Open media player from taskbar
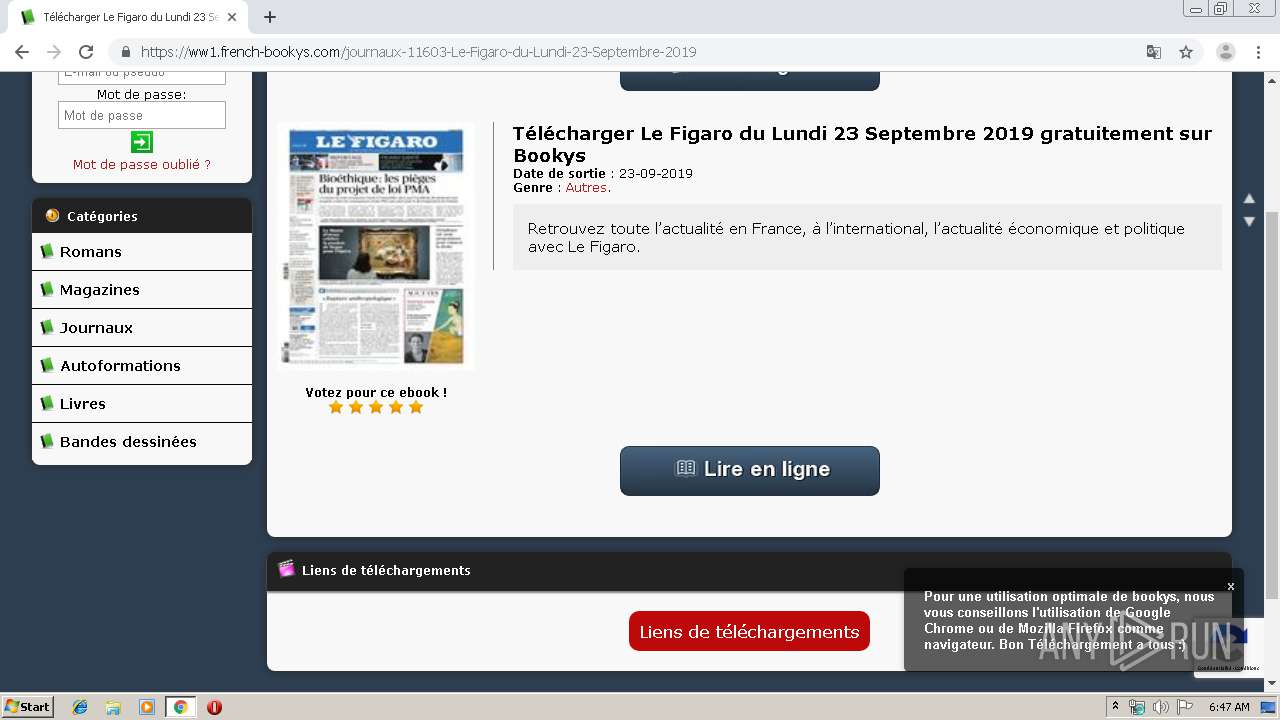The width and height of the screenshot is (1280, 720). coord(147,707)
